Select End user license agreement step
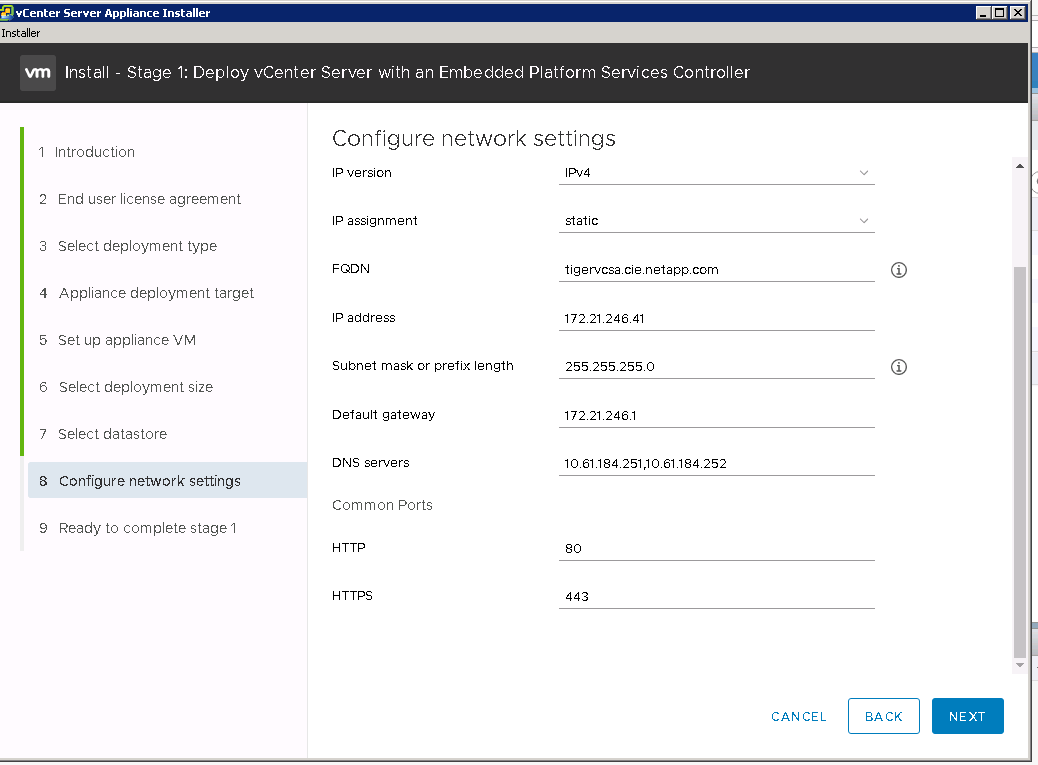 pos(149,199)
